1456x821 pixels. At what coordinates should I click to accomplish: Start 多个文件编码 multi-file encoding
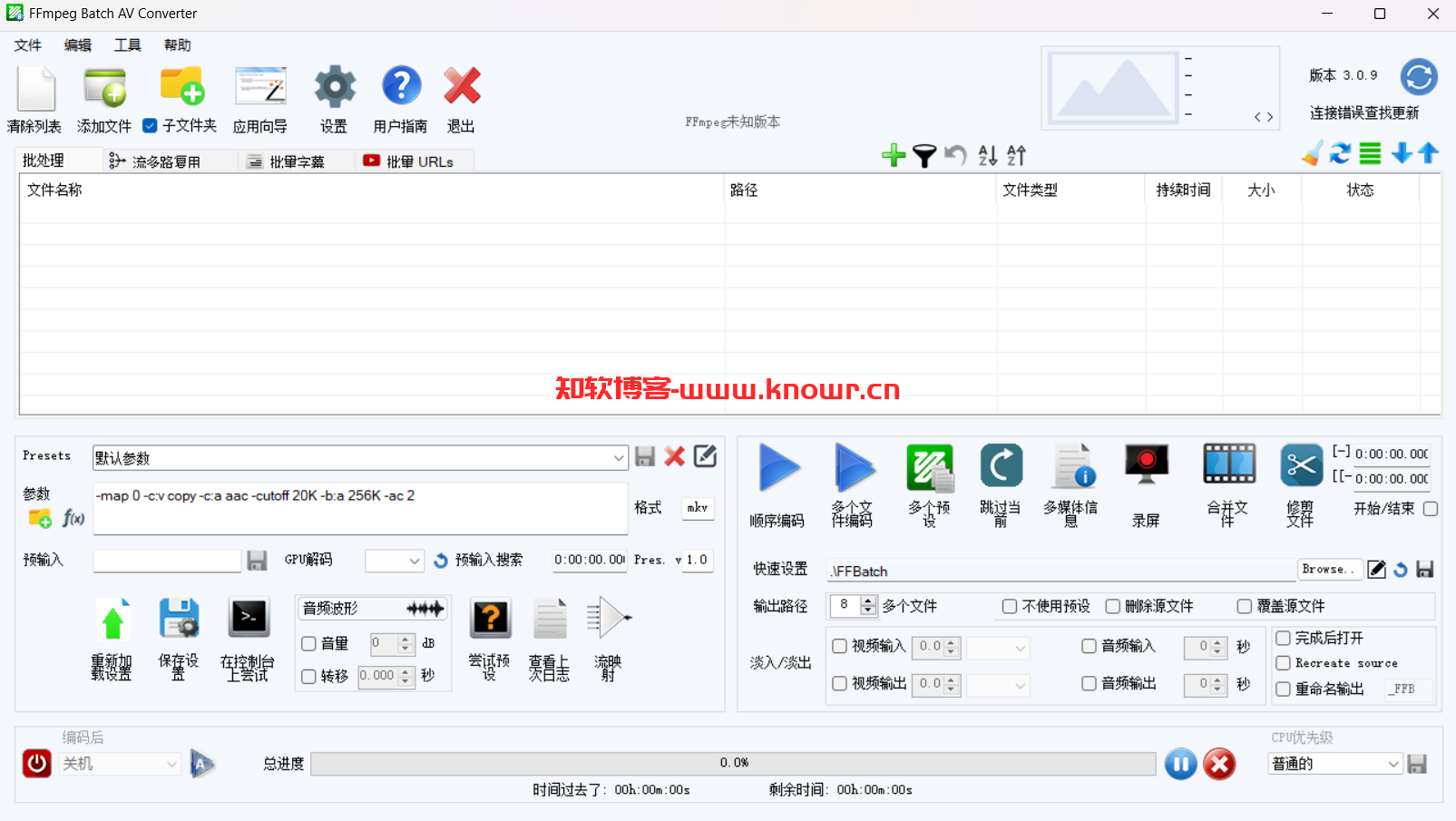tap(854, 468)
